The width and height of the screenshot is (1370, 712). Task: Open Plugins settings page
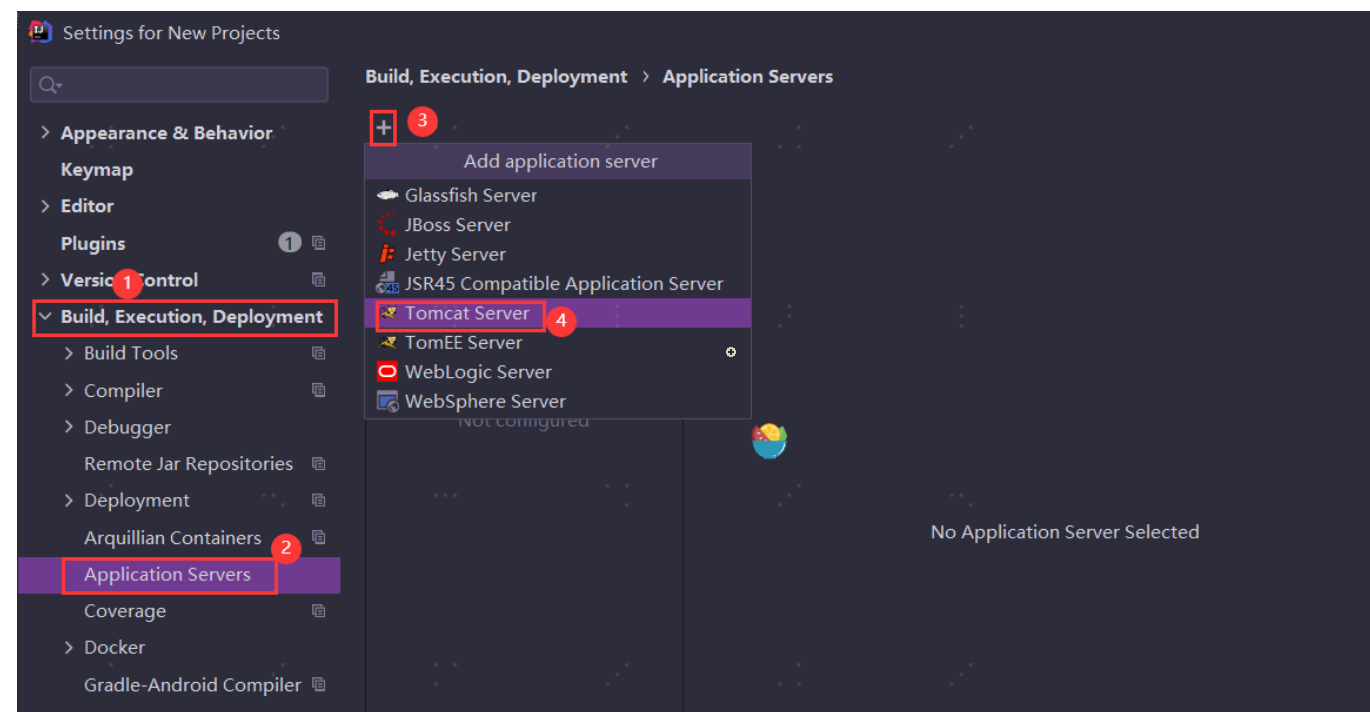(x=93, y=243)
